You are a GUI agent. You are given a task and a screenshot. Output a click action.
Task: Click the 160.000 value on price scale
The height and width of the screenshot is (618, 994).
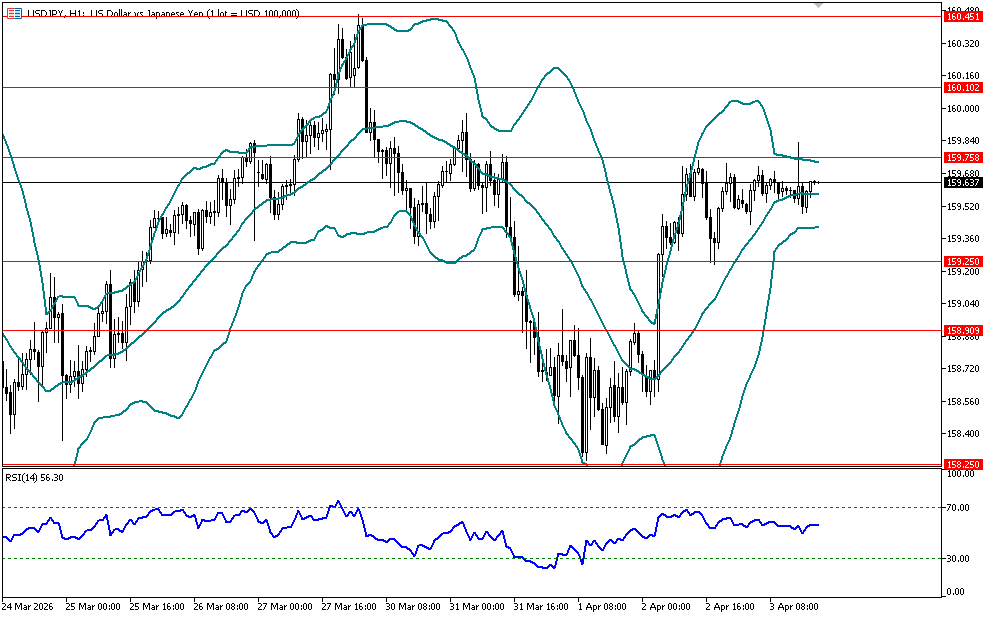(x=960, y=108)
